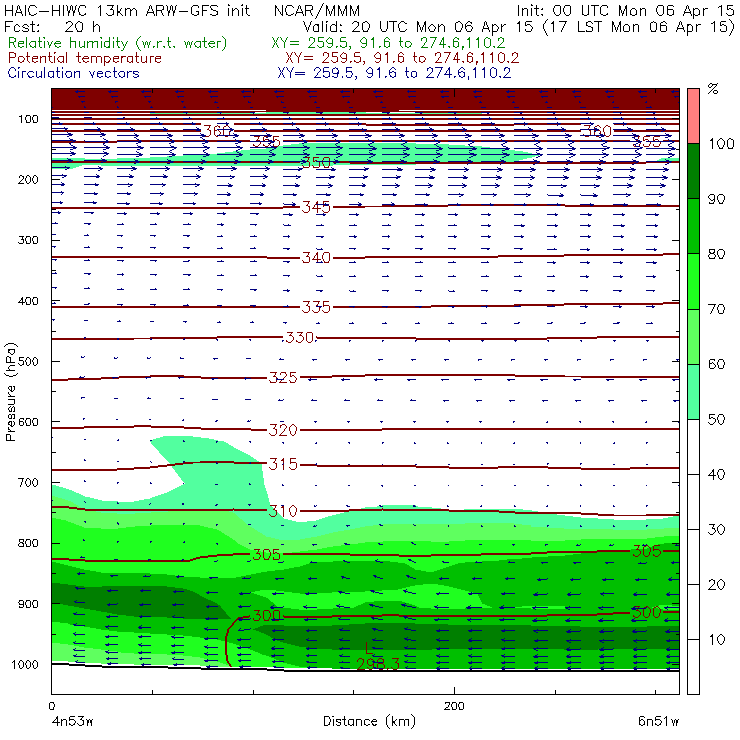Click the colorbar tick label '30'
The height and width of the screenshot is (740, 740).
pos(716,530)
